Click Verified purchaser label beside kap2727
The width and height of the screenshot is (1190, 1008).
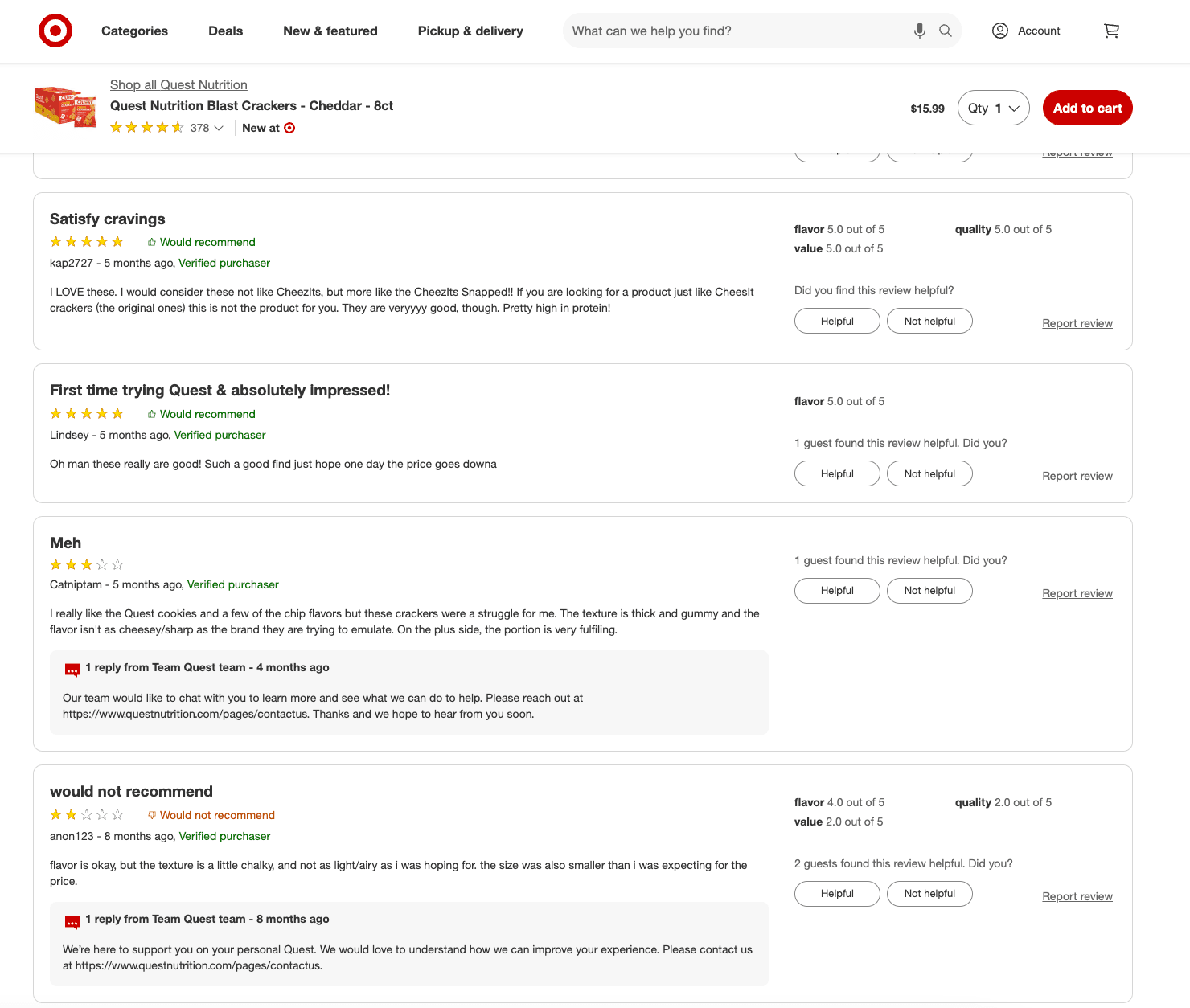click(224, 263)
